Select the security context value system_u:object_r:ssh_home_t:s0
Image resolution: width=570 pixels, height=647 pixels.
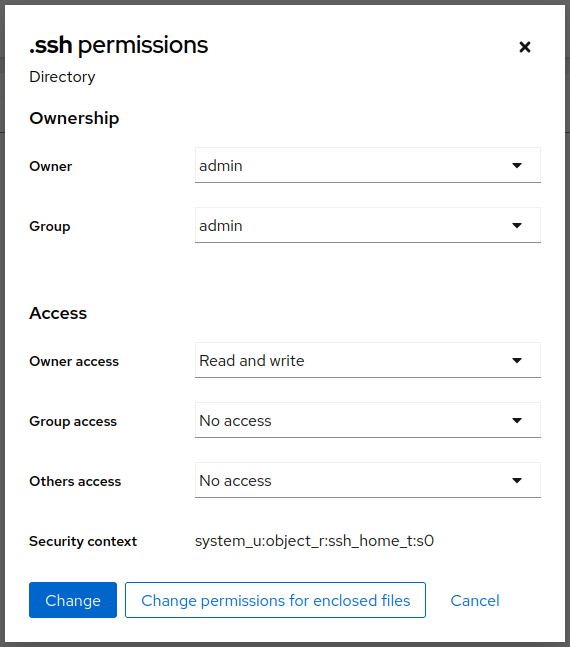tap(315, 541)
